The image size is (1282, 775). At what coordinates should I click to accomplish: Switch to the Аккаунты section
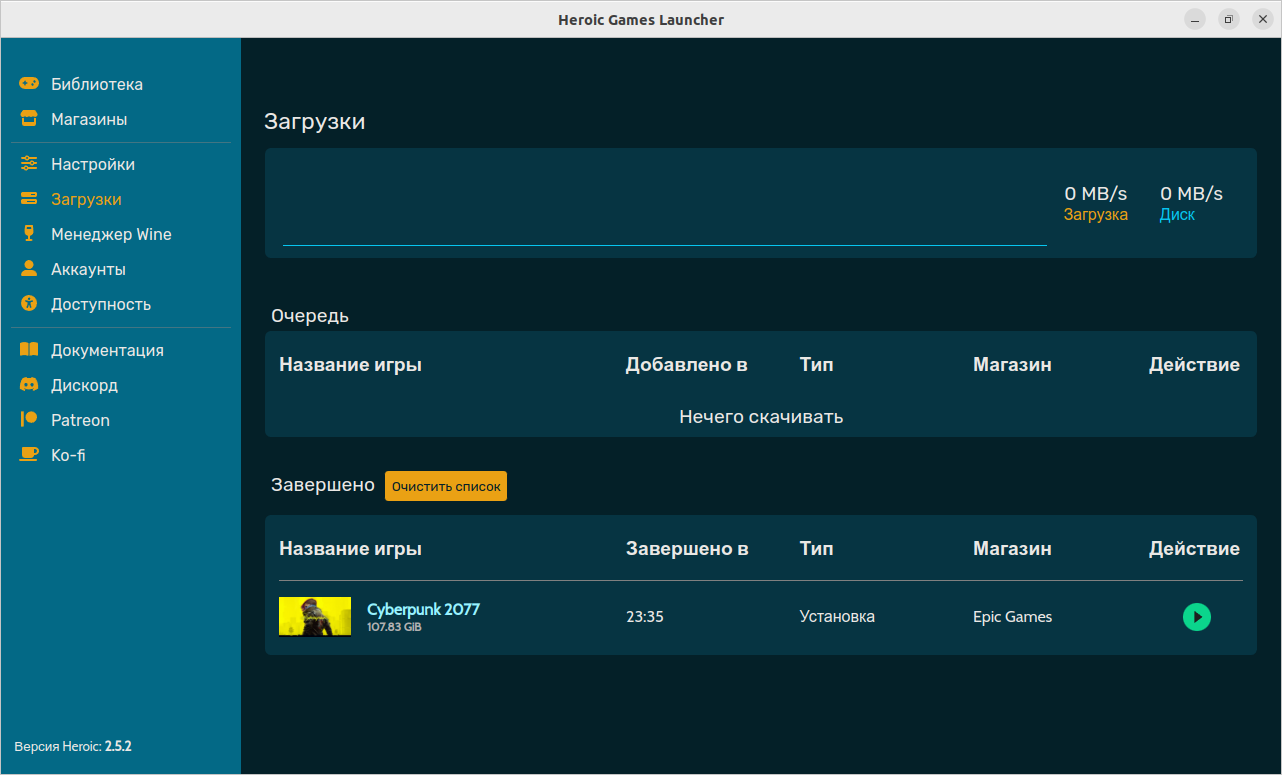coord(88,269)
